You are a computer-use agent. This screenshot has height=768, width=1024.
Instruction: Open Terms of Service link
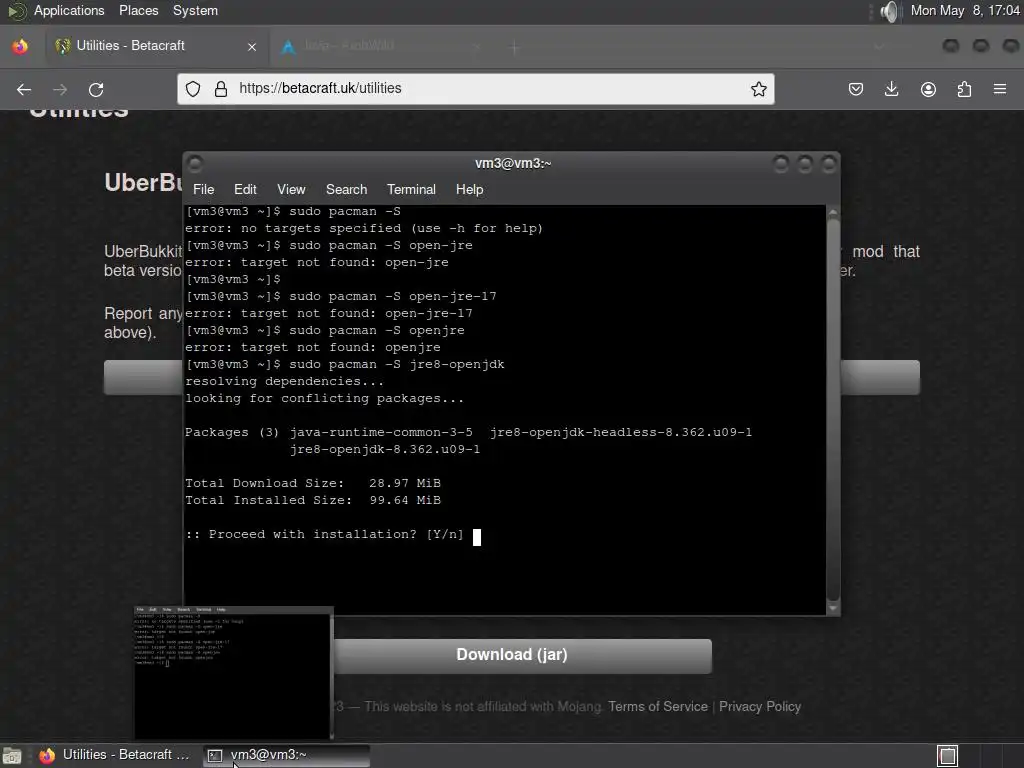[658, 707]
